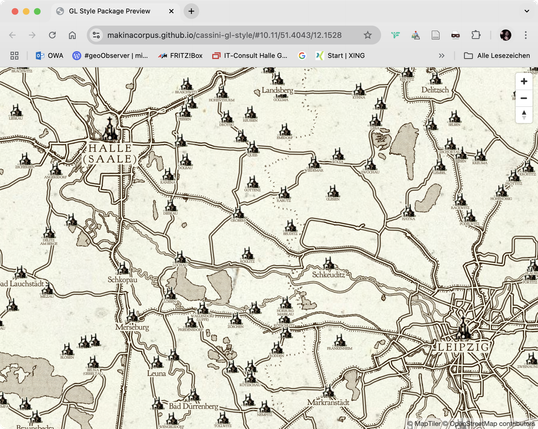The width and height of the screenshot is (538, 429).
Task: Select the GL Style Package Preview tab
Action: point(115,11)
